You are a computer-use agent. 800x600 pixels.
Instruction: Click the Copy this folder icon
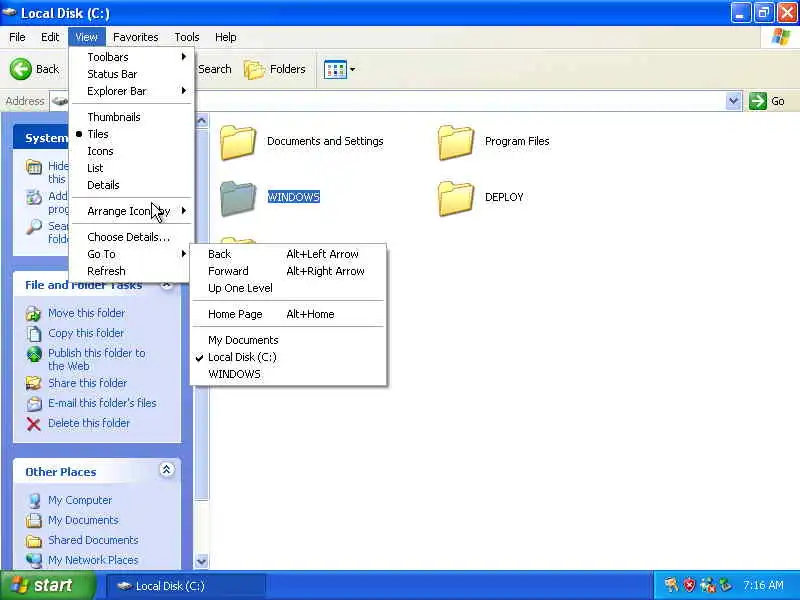[x=34, y=333]
